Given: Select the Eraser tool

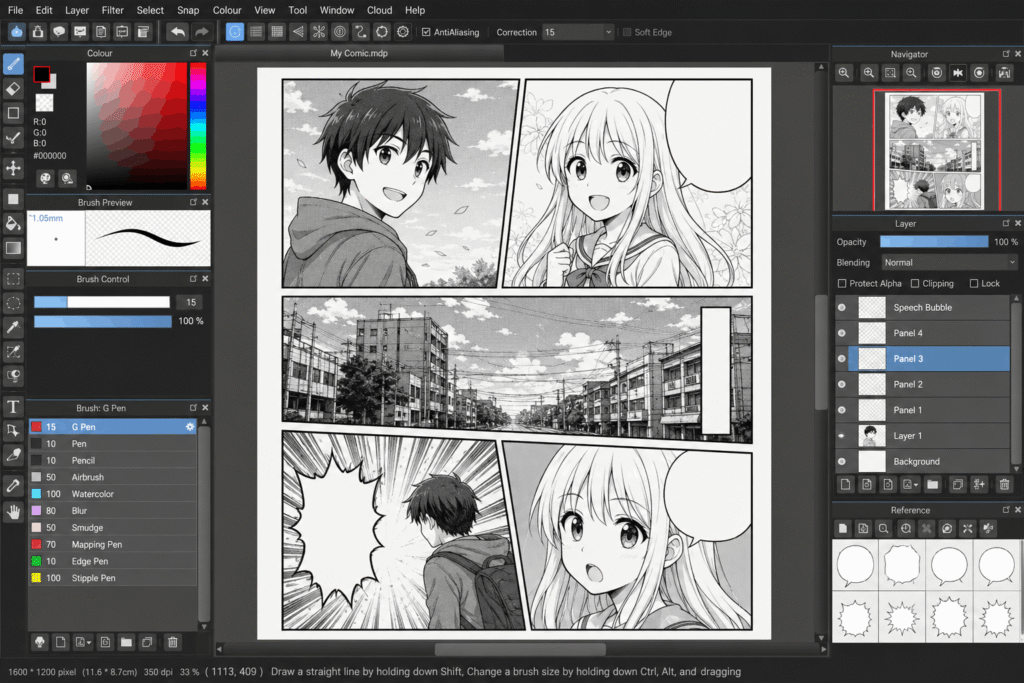Looking at the screenshot, I should (13, 88).
